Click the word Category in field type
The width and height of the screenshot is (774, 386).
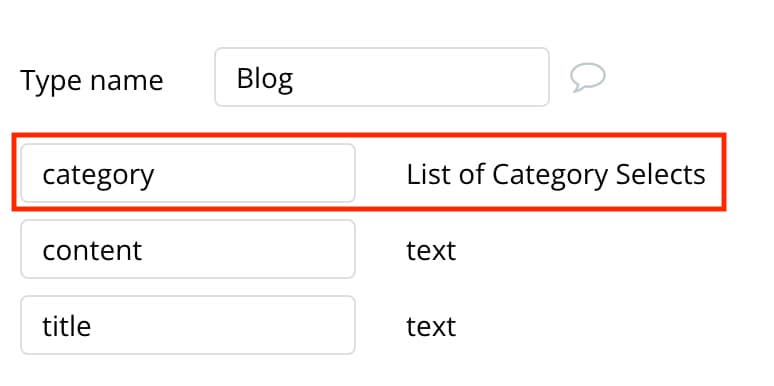tap(550, 176)
